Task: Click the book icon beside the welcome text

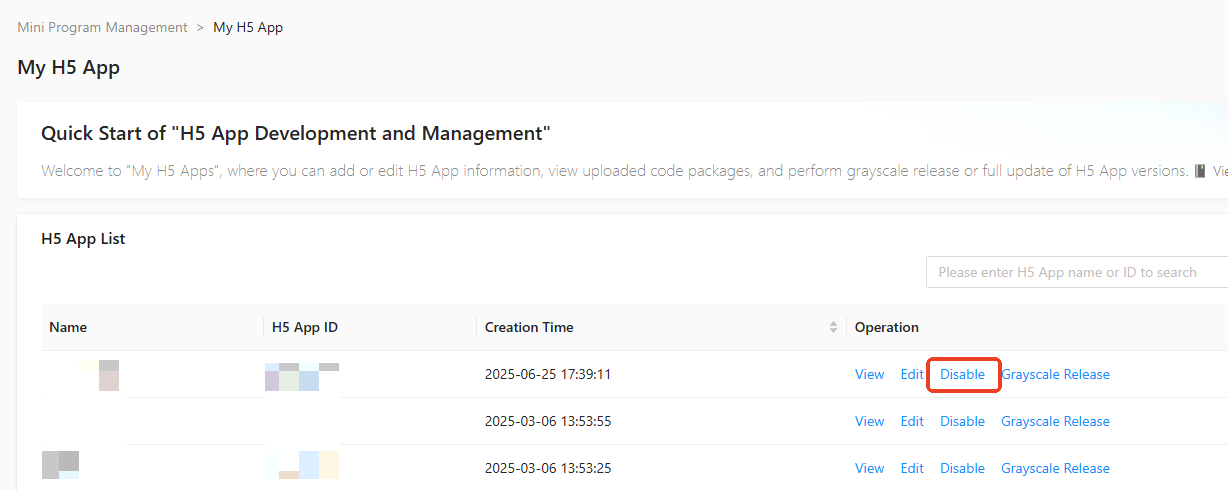Action: point(1200,171)
